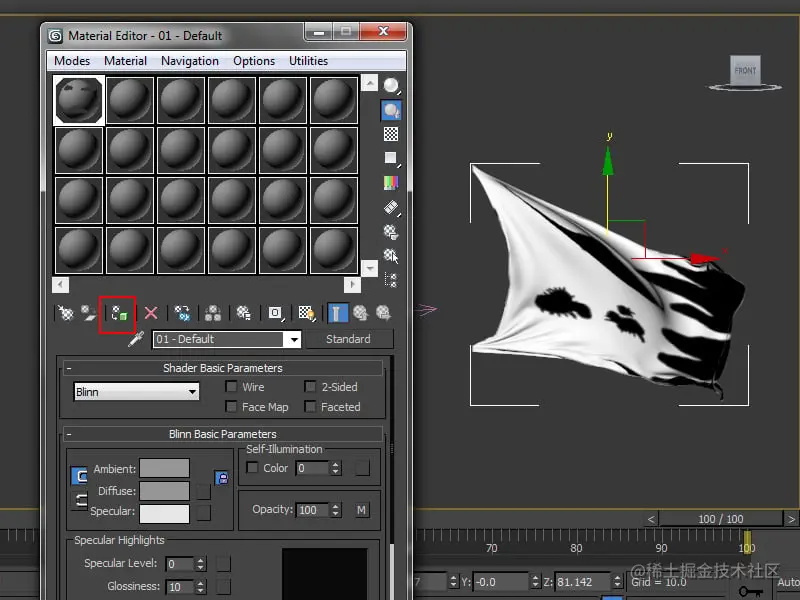
Task: Click the Make Preview filmstrip icon
Action: 391,207
